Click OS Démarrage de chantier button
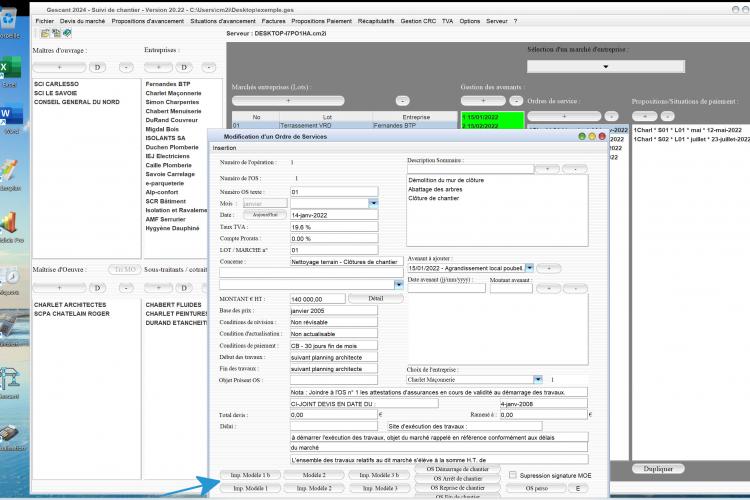750x500 pixels. pos(457,469)
